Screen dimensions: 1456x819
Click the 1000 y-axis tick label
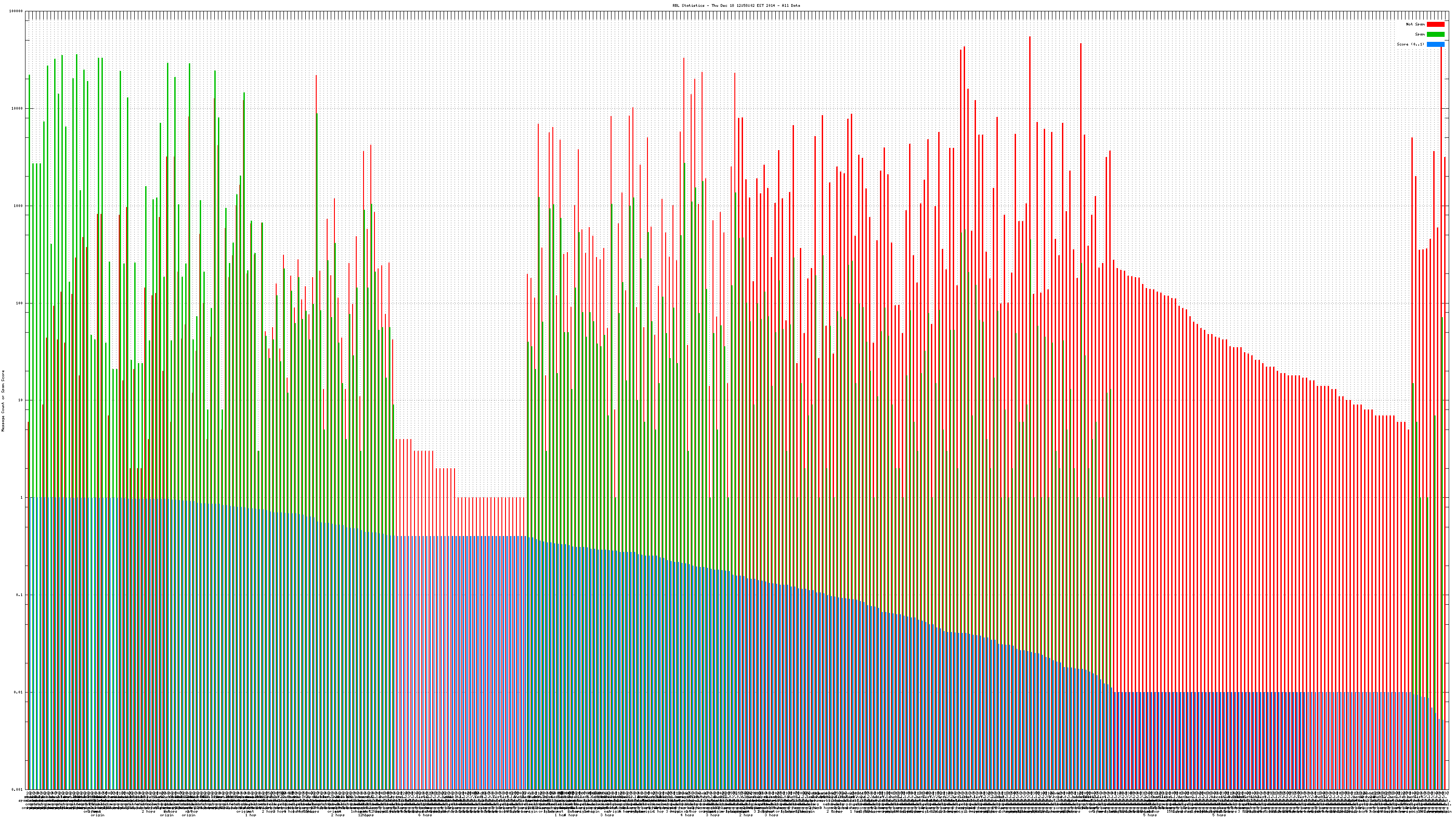[19, 206]
